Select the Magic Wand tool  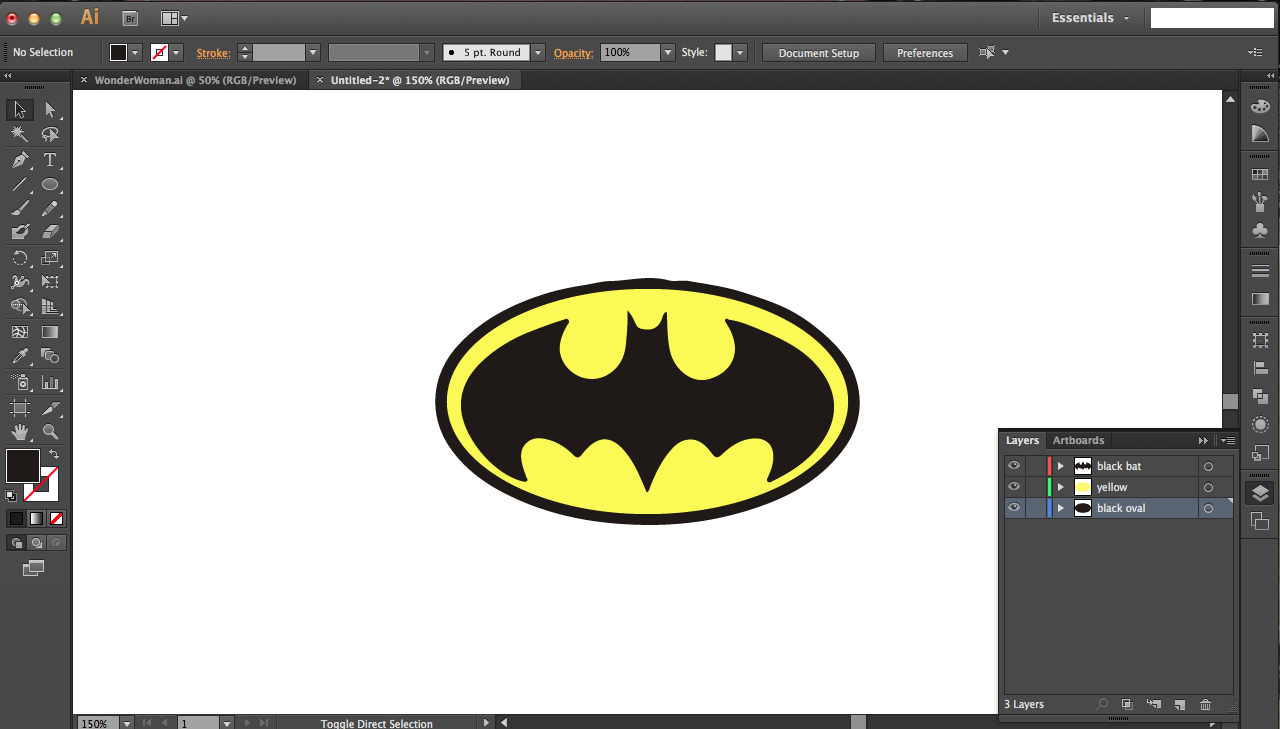(x=20, y=134)
